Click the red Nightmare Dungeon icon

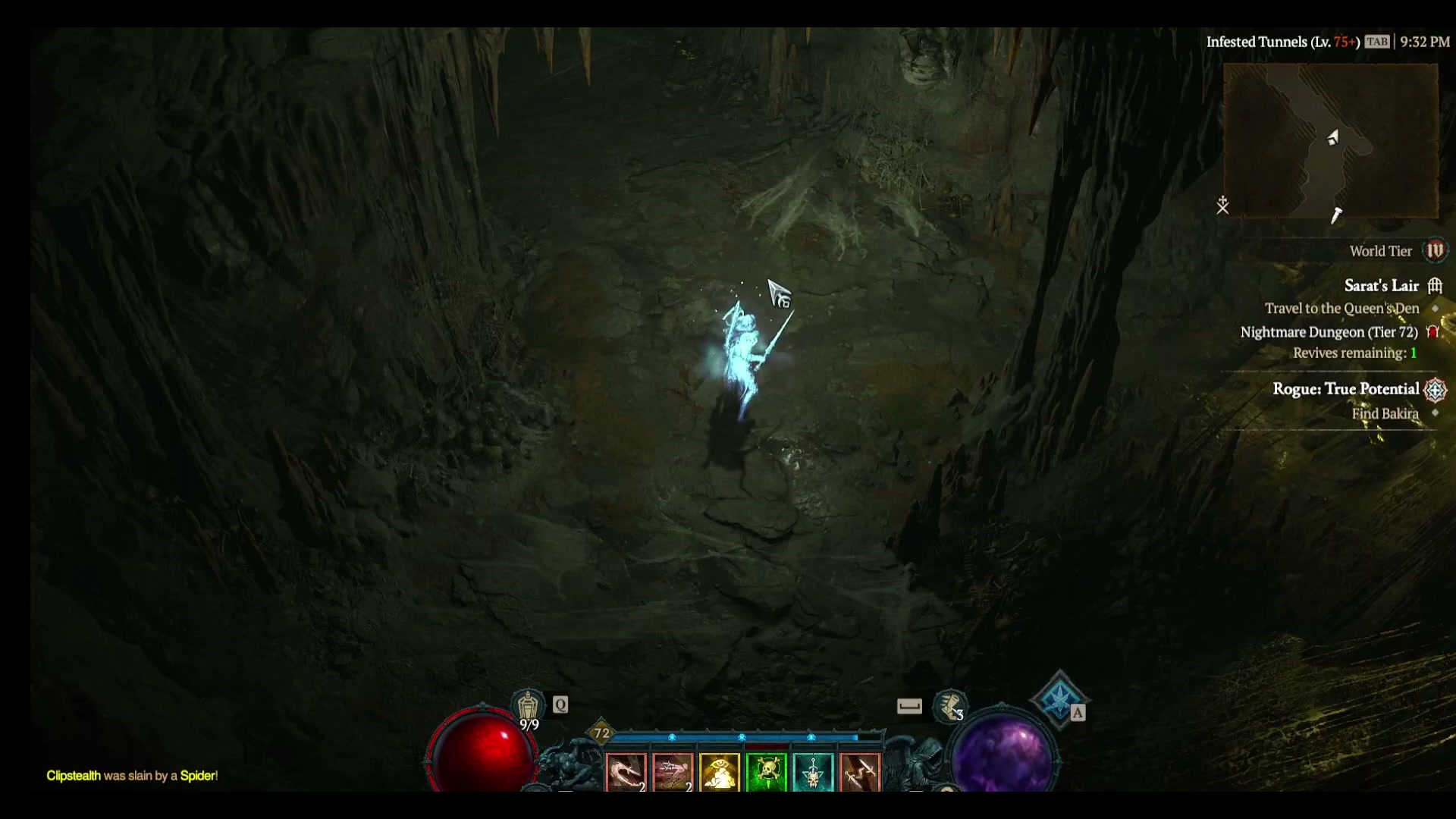coord(1432,331)
